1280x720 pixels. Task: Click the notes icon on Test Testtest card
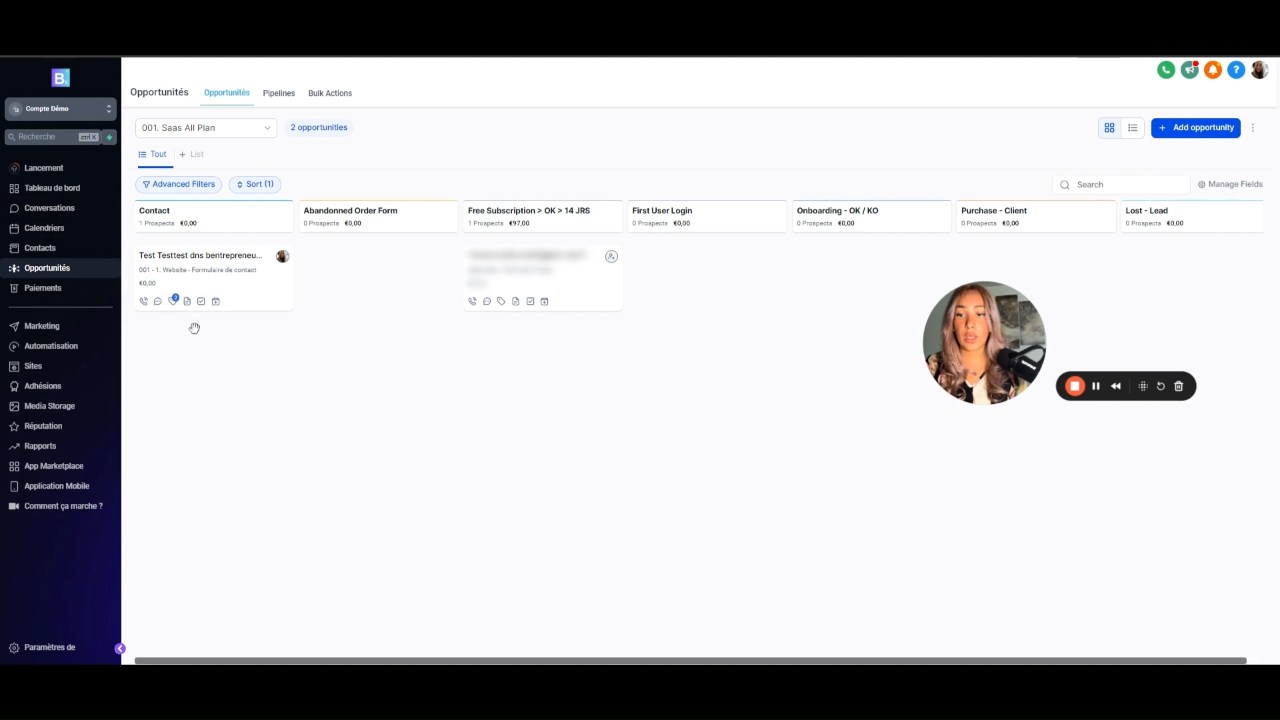click(187, 301)
